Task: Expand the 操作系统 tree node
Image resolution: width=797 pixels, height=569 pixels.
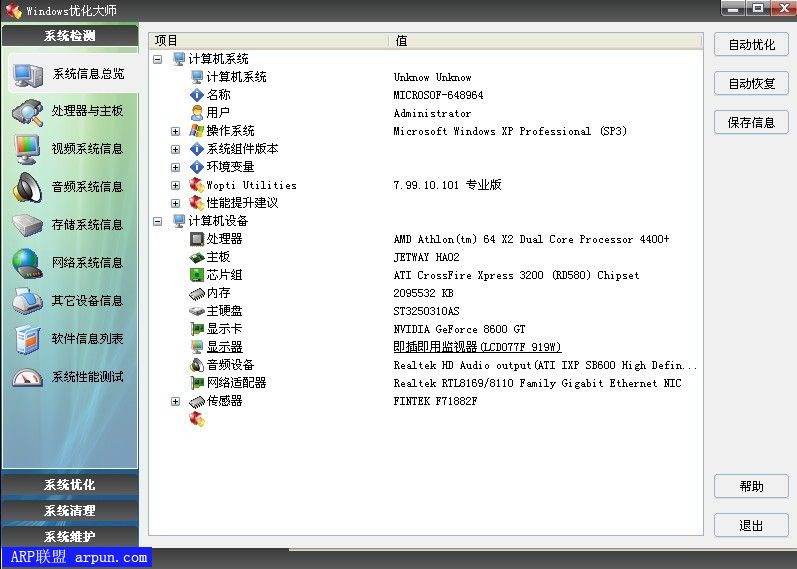Action: [x=176, y=131]
